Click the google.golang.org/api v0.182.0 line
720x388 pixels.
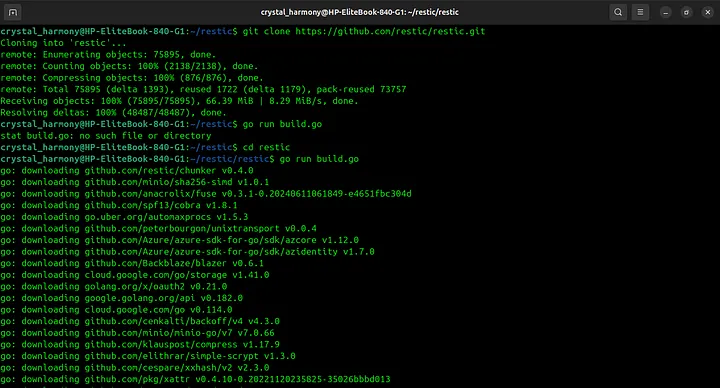(x=121, y=298)
